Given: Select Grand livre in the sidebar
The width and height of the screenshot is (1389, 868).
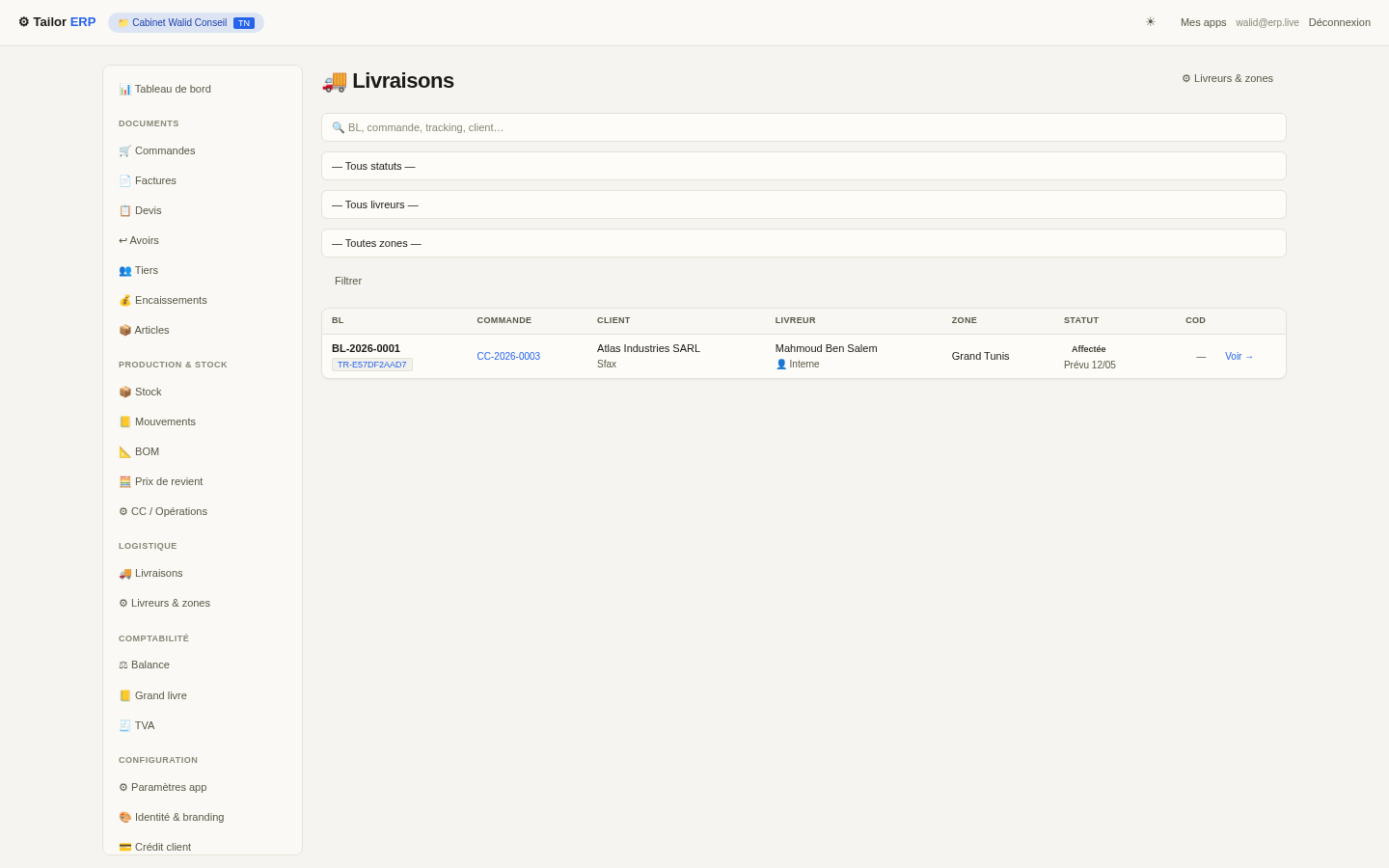Looking at the screenshot, I should 203,695.
